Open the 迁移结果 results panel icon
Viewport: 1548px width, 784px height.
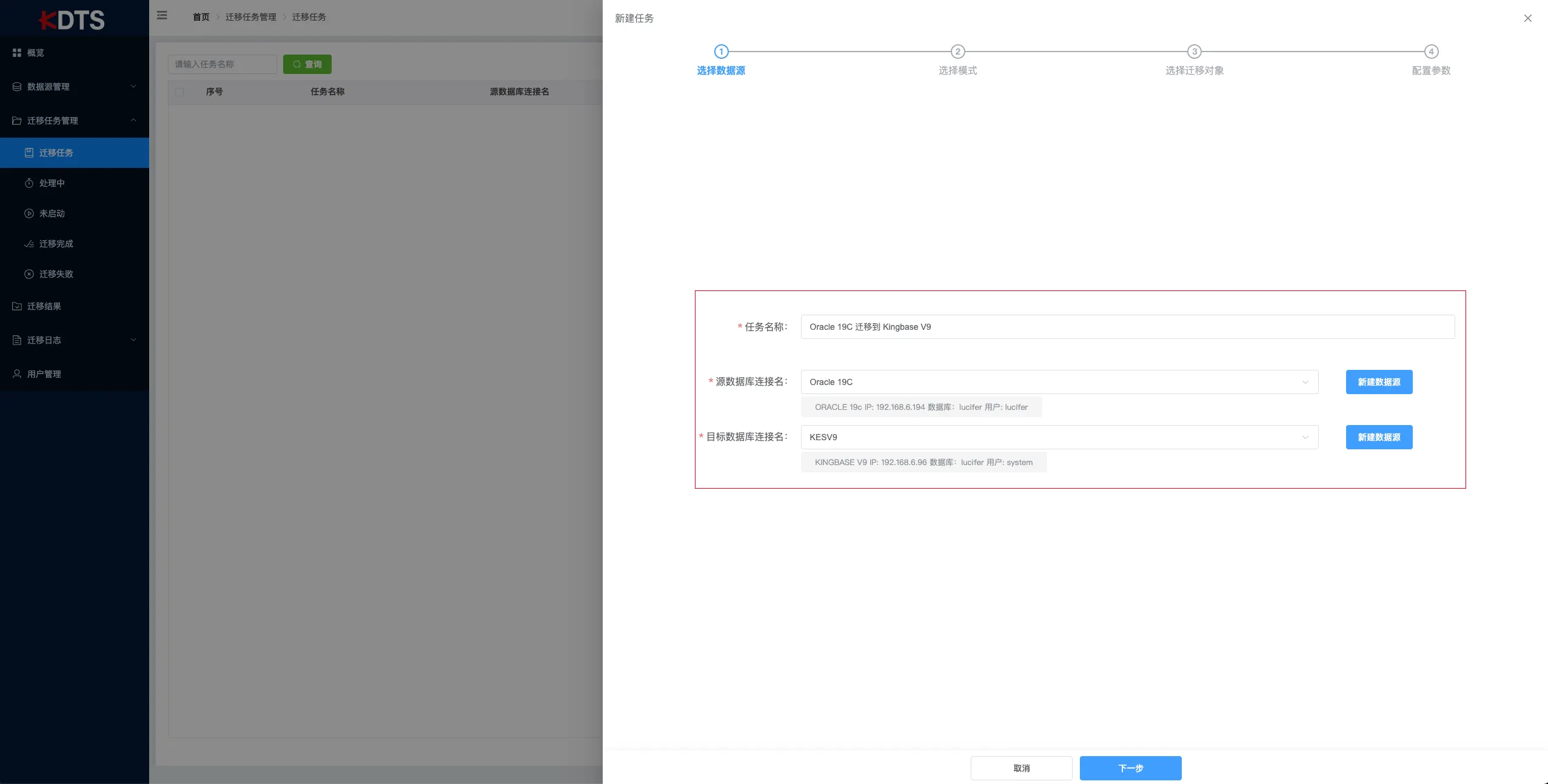pos(17,306)
